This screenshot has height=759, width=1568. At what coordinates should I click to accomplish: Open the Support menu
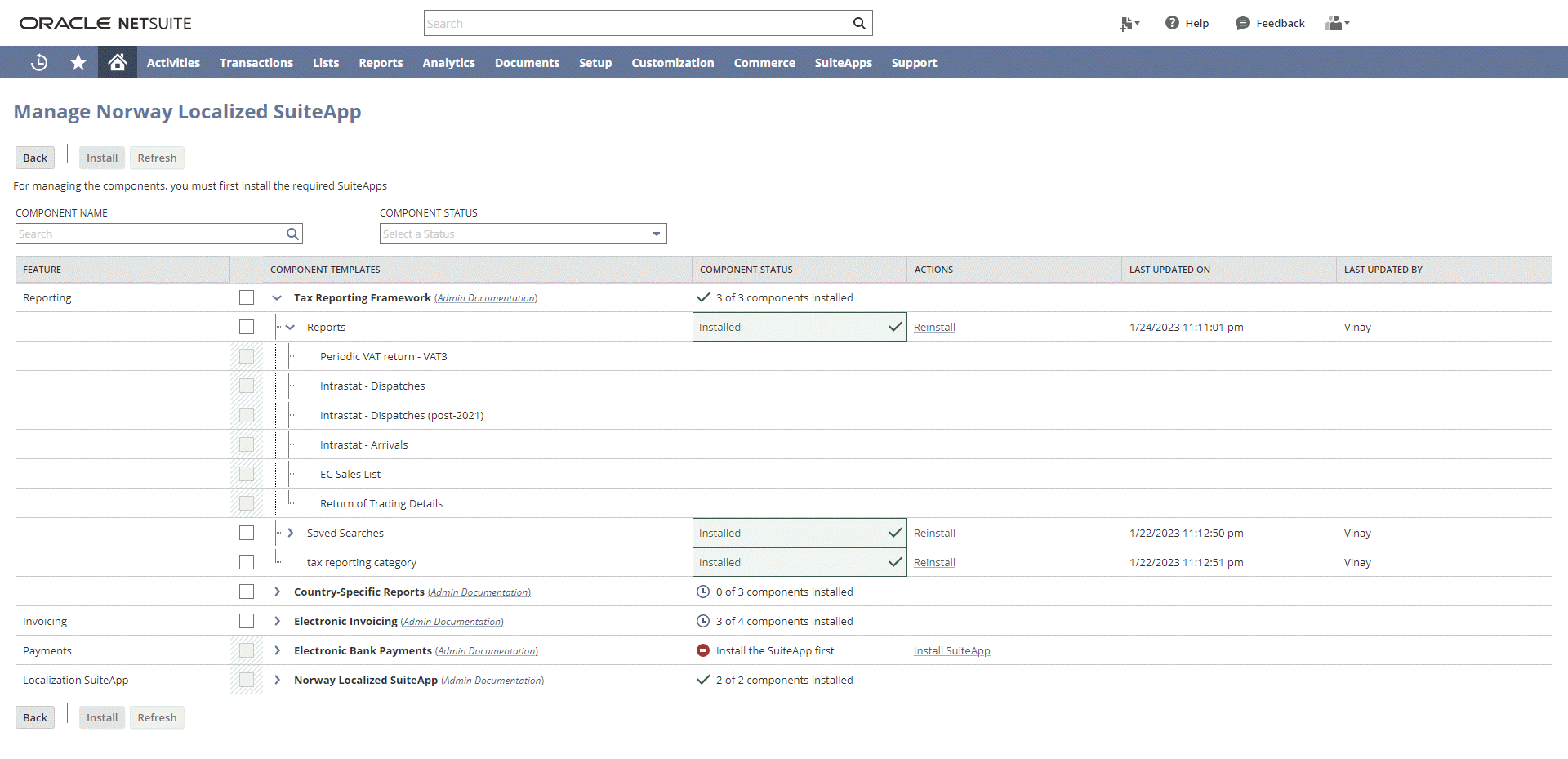[x=914, y=62]
